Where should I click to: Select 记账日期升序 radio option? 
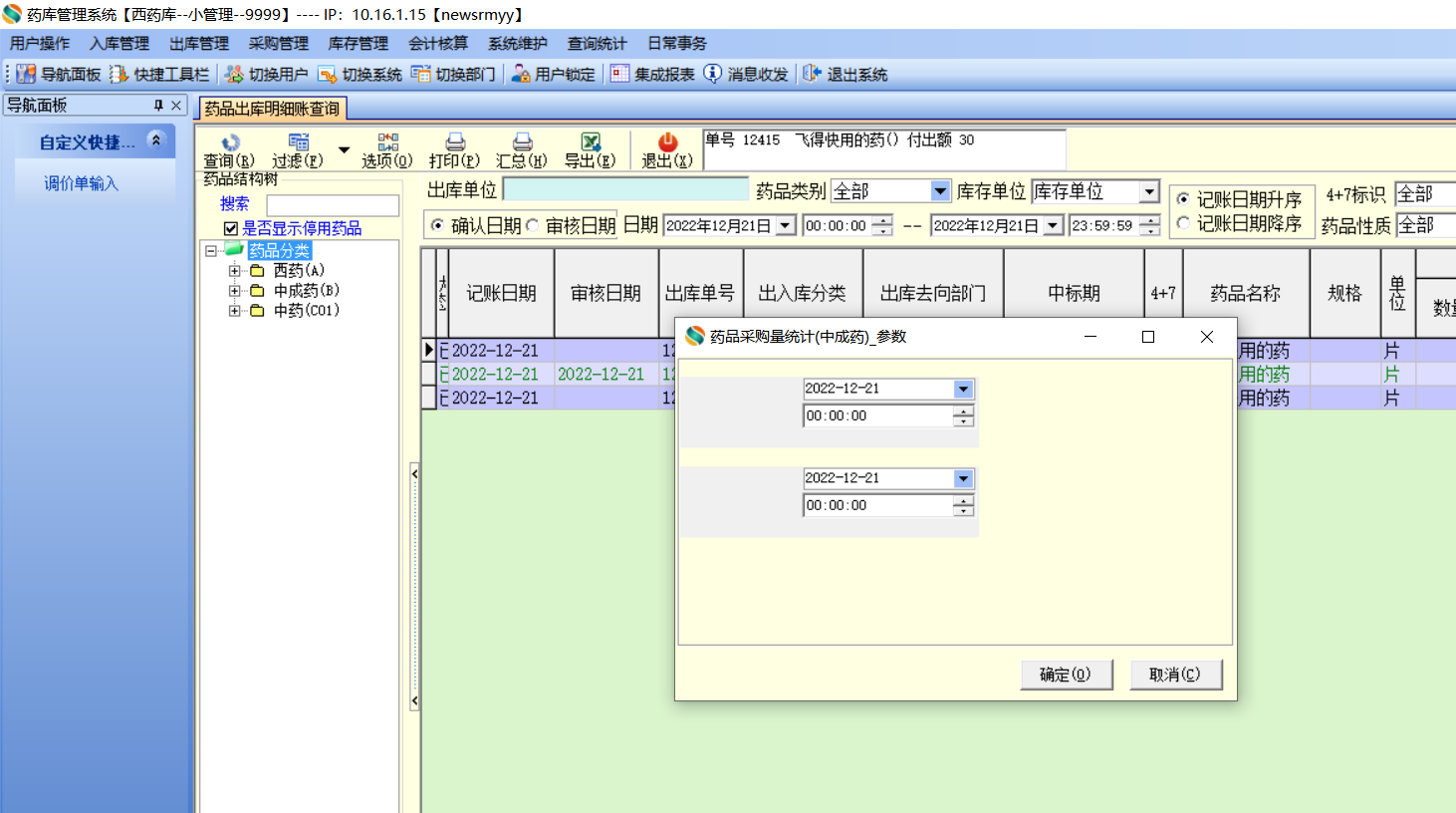[1183, 199]
